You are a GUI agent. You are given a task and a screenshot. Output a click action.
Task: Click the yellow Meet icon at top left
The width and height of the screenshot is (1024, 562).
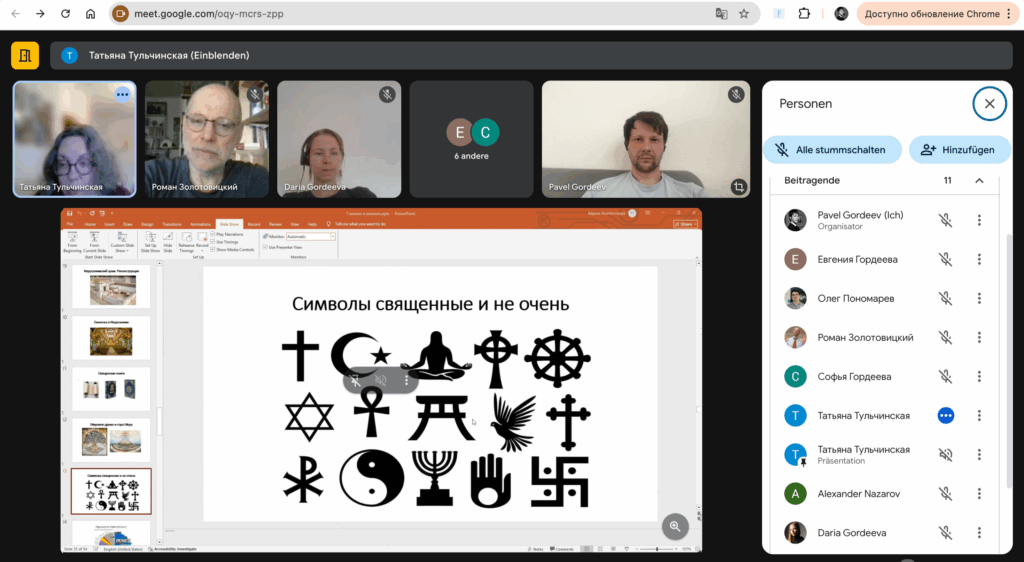[24, 55]
